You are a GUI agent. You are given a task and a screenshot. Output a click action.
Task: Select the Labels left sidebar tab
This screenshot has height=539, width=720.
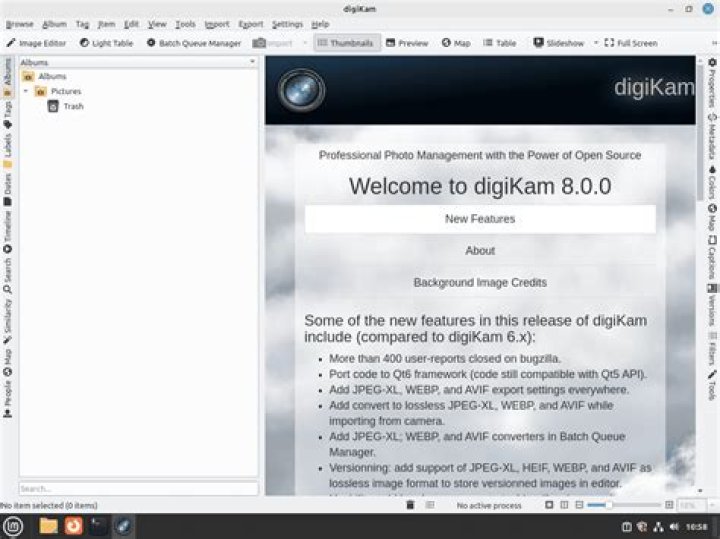coord(7,152)
